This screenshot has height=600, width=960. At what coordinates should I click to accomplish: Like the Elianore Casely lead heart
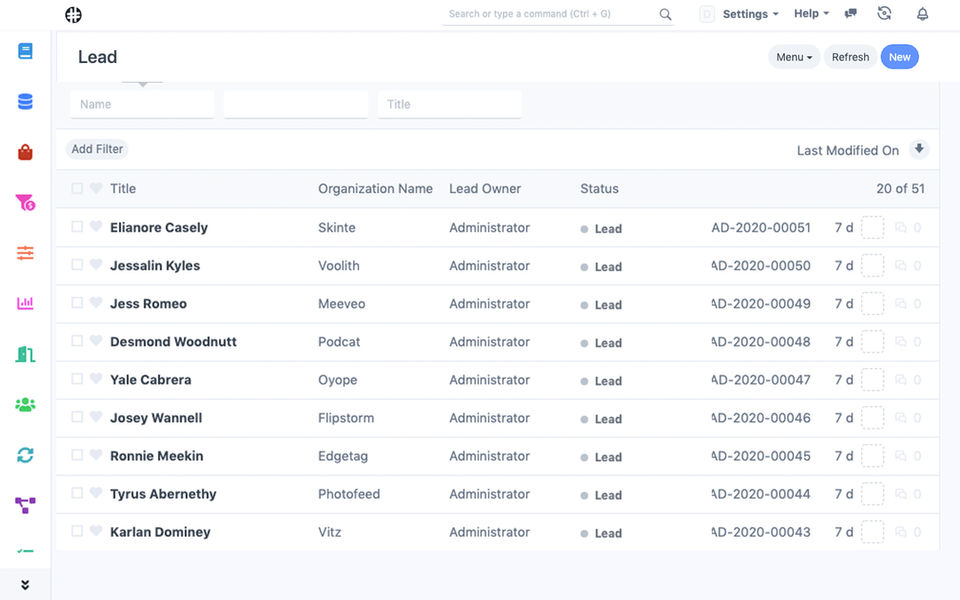tap(96, 227)
